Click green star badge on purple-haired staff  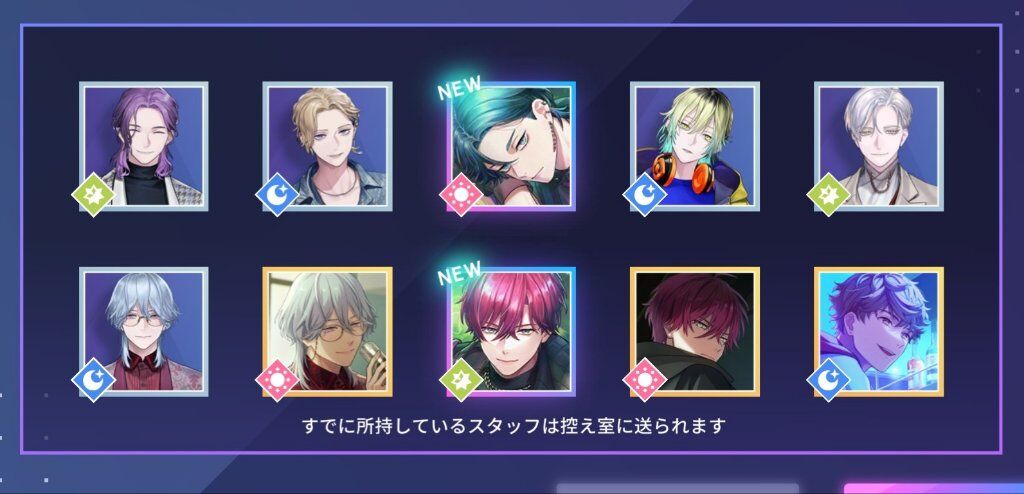93,195
